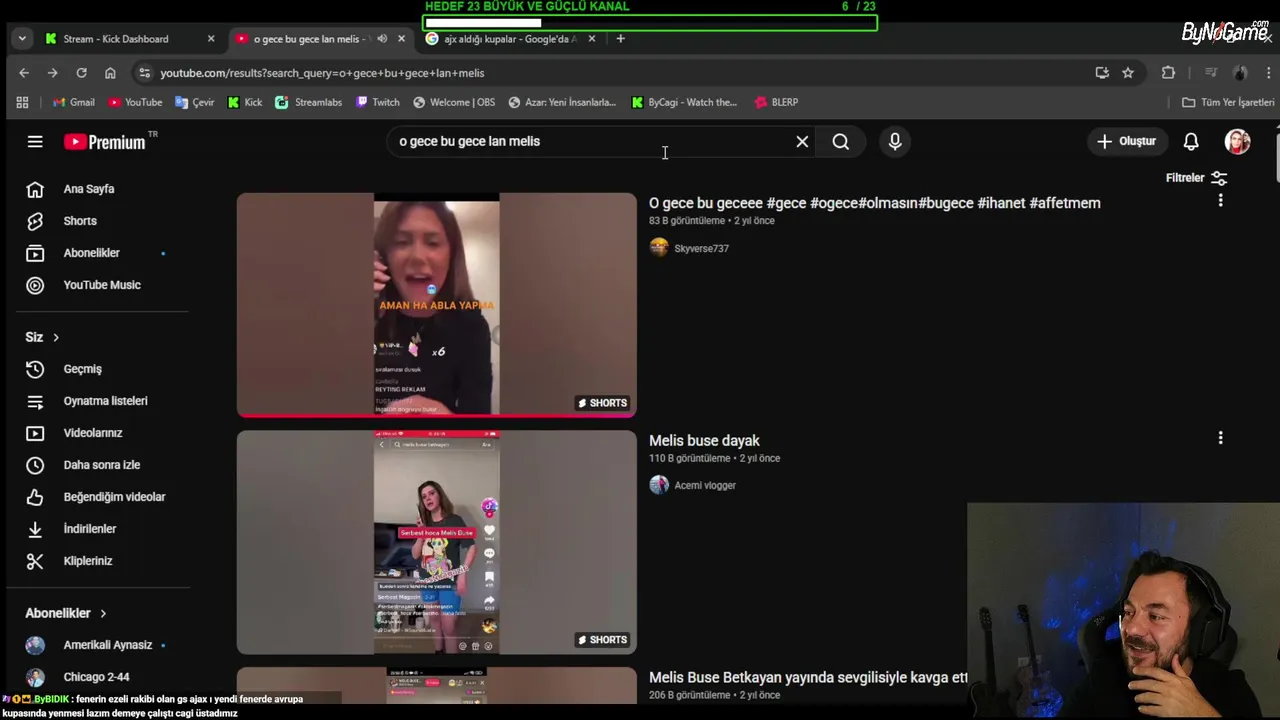1280x720 pixels.
Task: Open the 'Melis buse dayak' video title
Action: pos(704,441)
